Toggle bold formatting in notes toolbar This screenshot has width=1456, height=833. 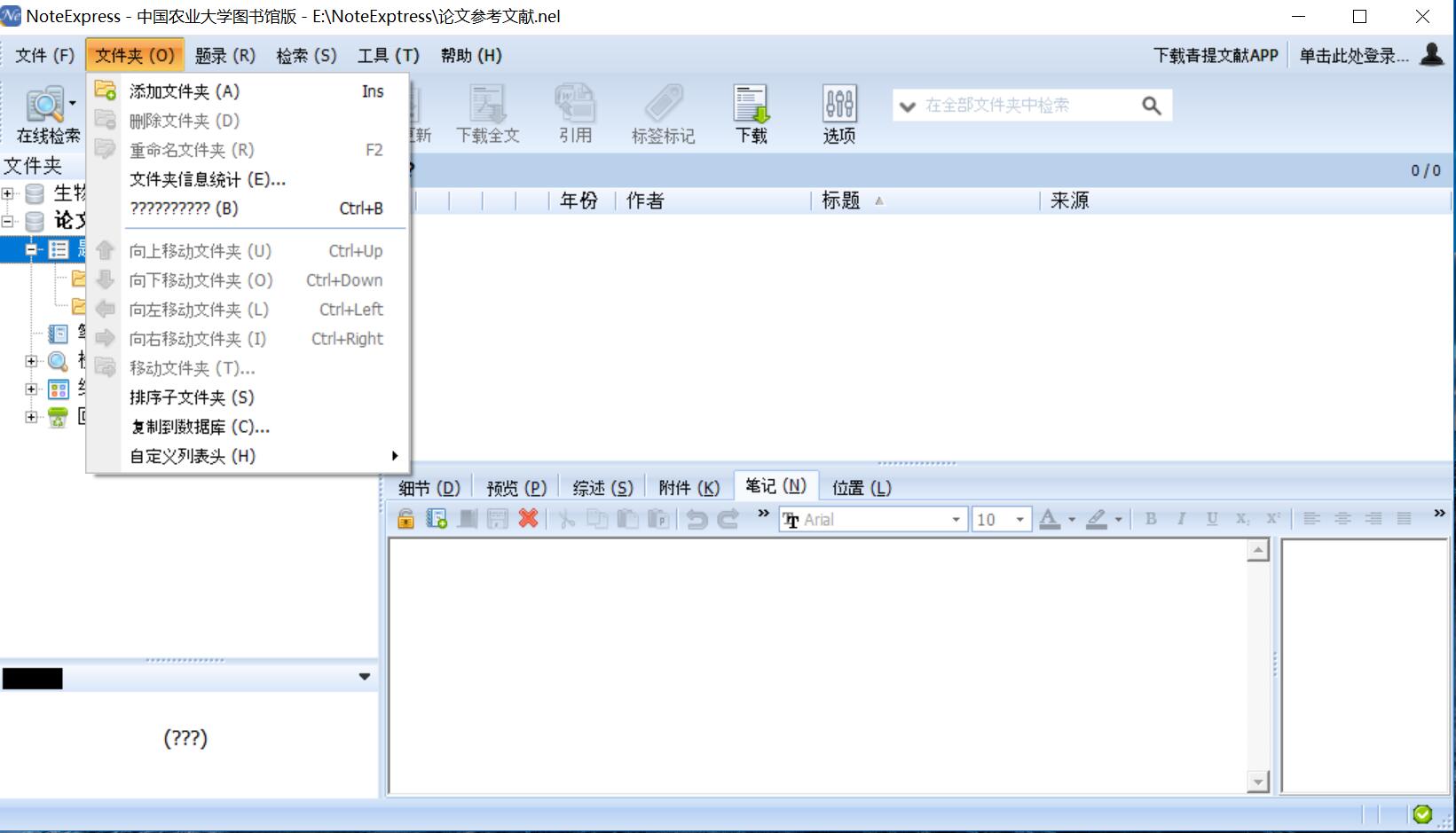click(1151, 519)
